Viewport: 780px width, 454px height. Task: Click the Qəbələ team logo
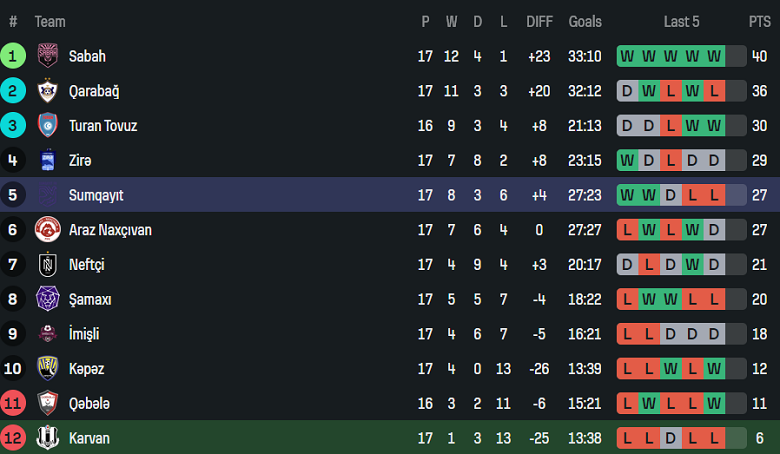point(48,403)
